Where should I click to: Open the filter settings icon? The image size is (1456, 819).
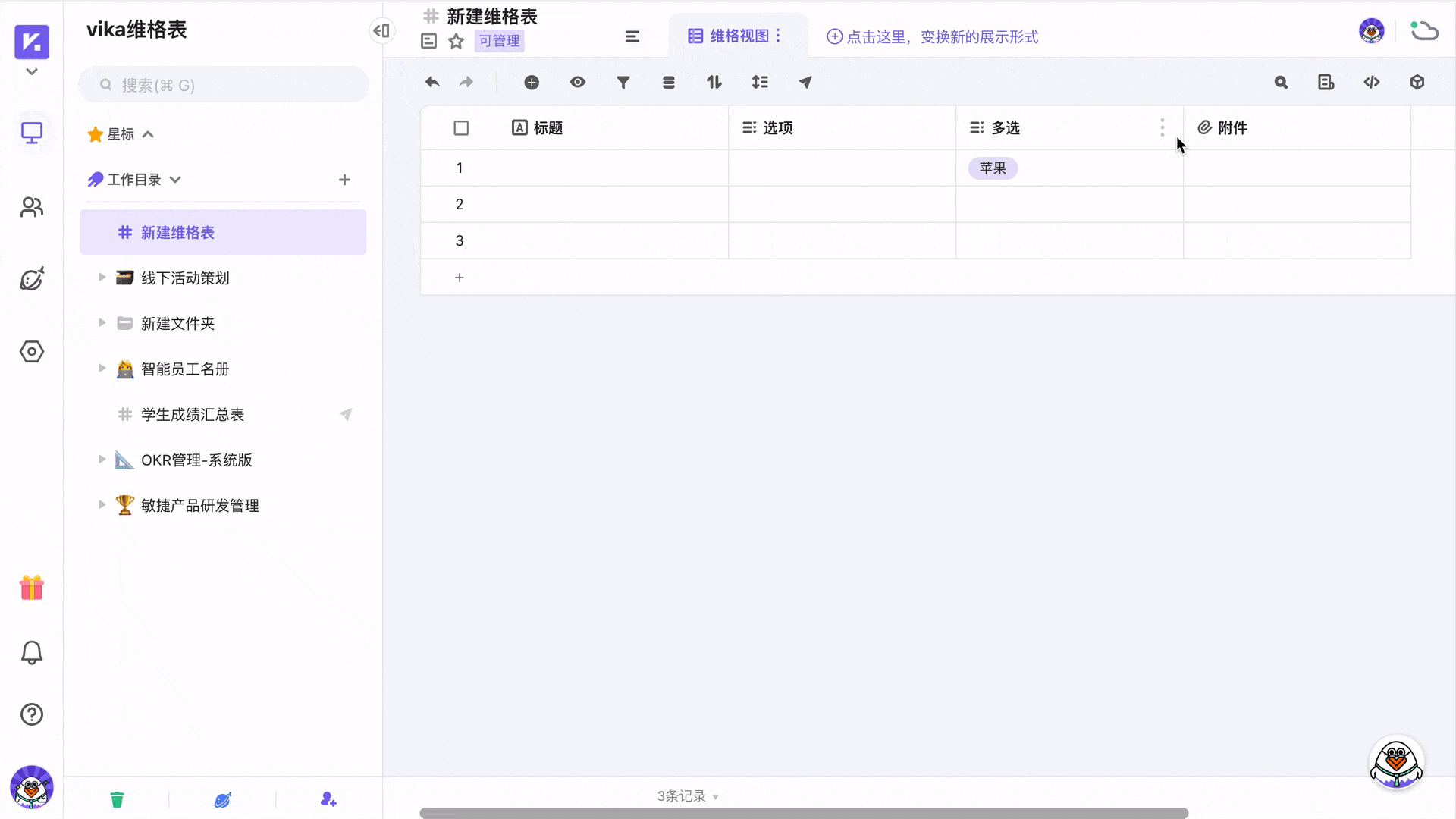pos(623,82)
